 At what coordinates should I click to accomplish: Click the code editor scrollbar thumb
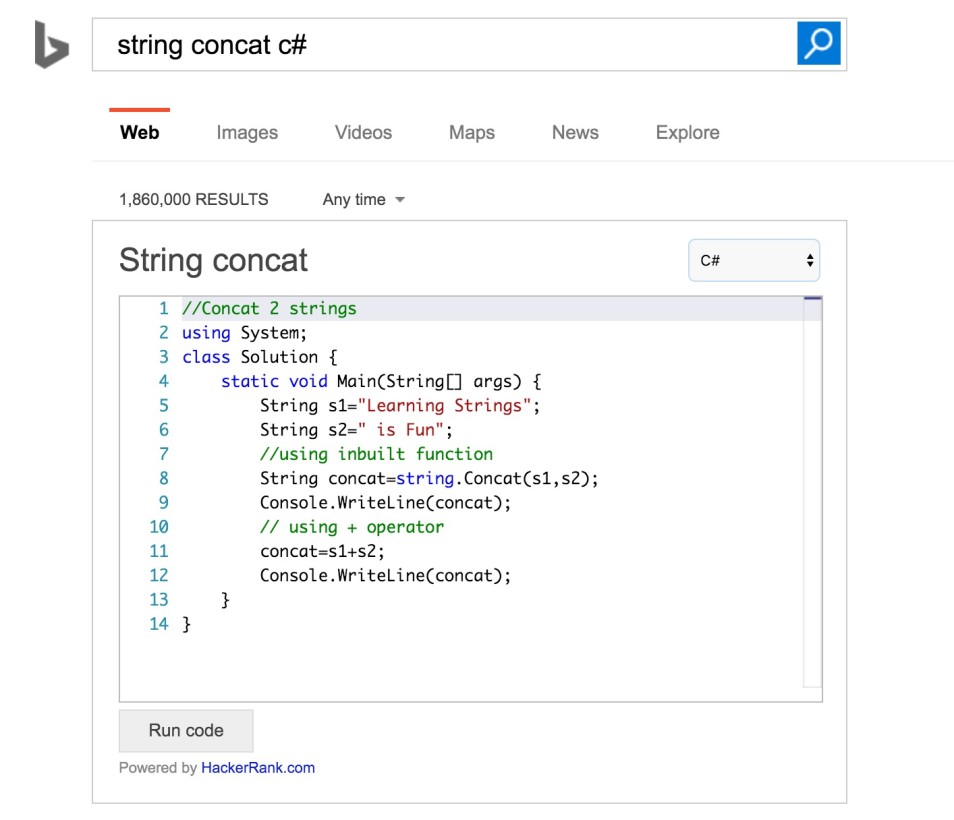coord(812,298)
